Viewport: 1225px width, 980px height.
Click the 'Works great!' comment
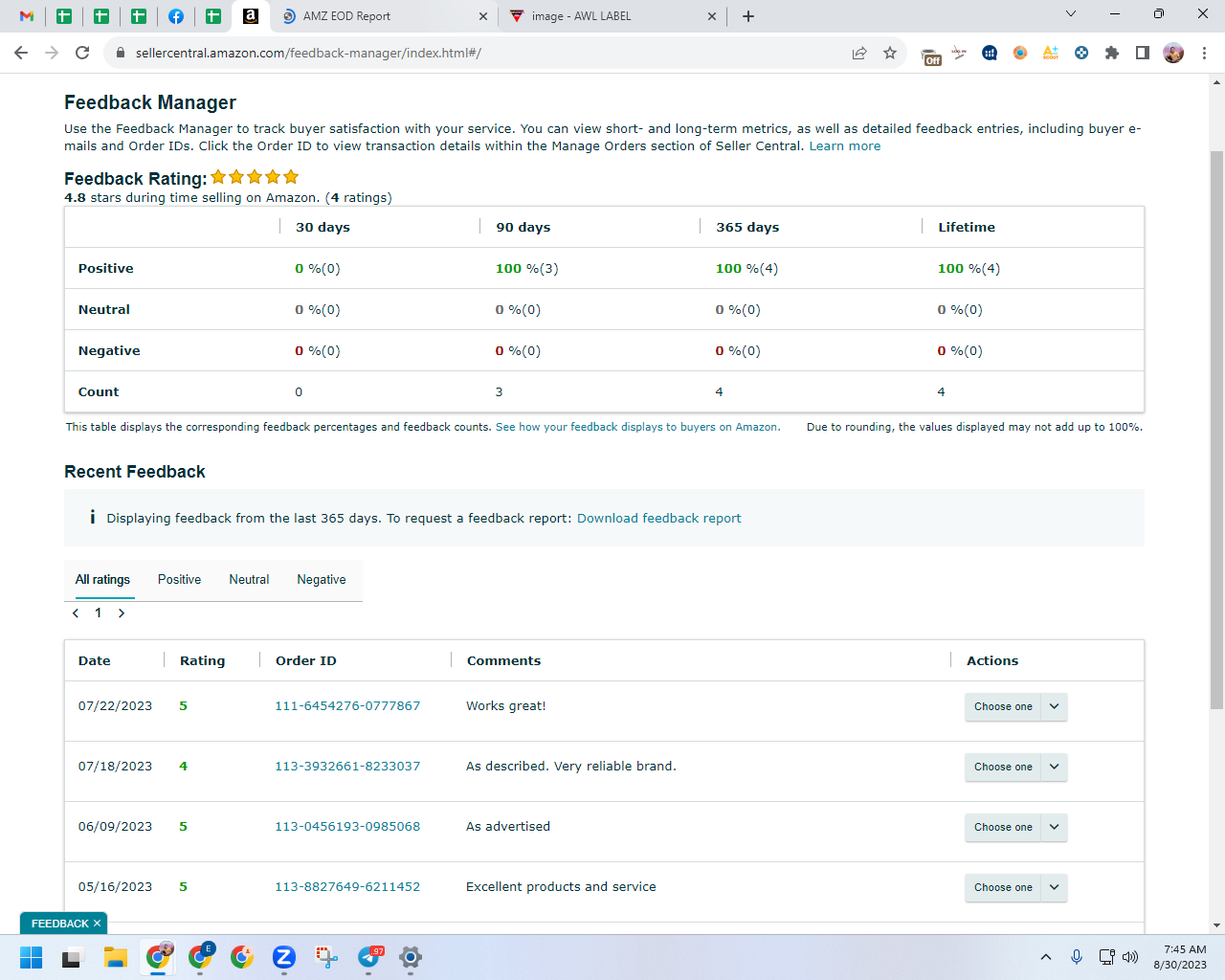506,706
